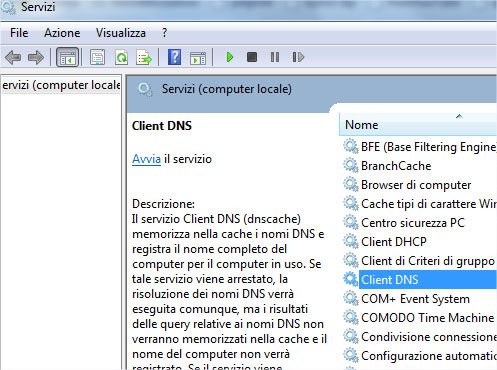Select the COMODO Time Machine service
Screen dimensions: 497x370
tap(428, 318)
